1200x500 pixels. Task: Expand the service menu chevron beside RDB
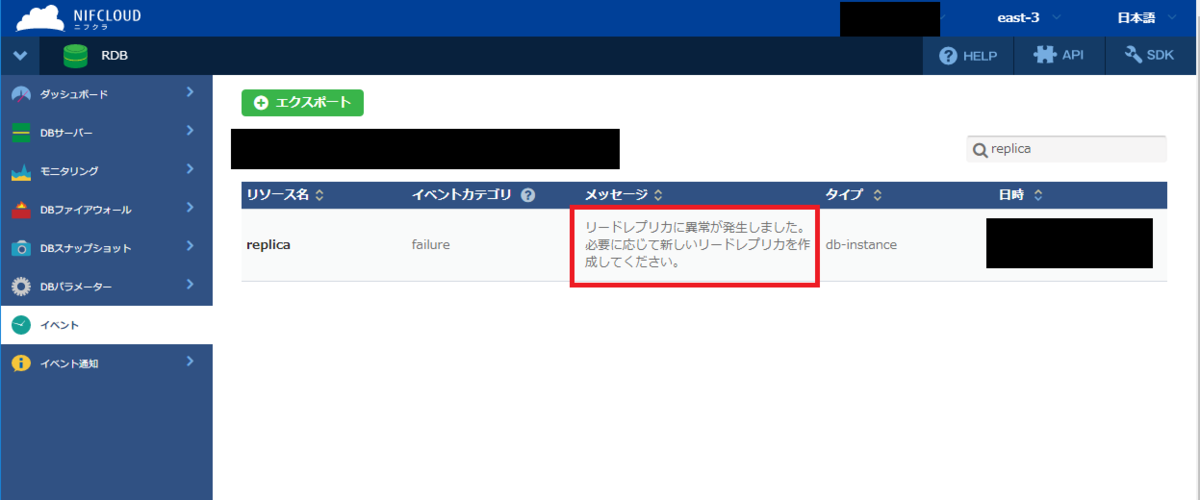point(20,56)
